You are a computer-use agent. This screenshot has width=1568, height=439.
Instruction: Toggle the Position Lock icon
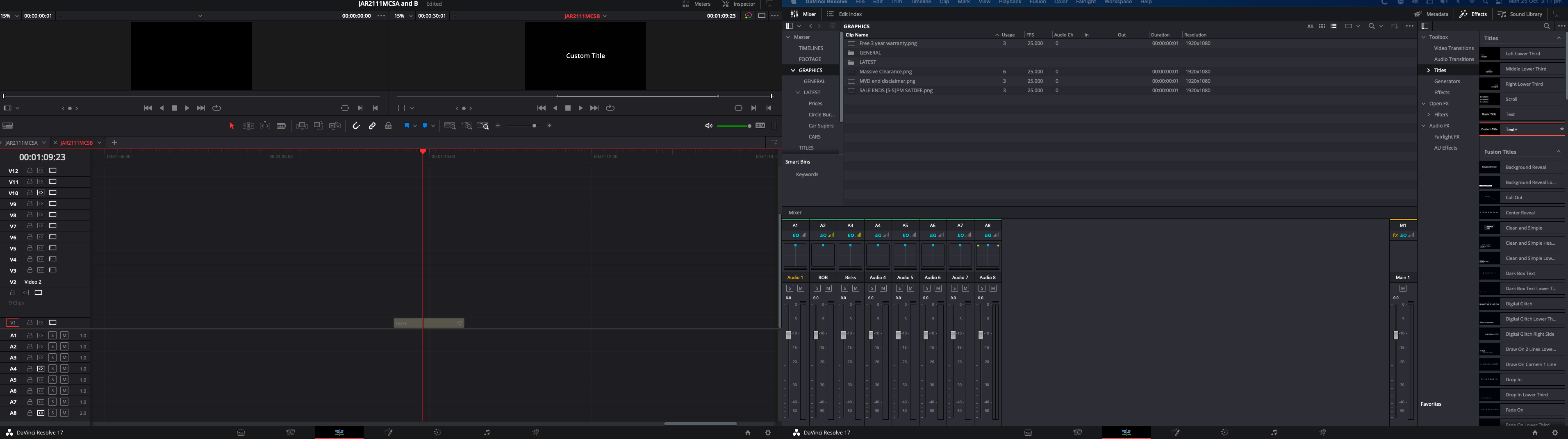[x=388, y=126]
